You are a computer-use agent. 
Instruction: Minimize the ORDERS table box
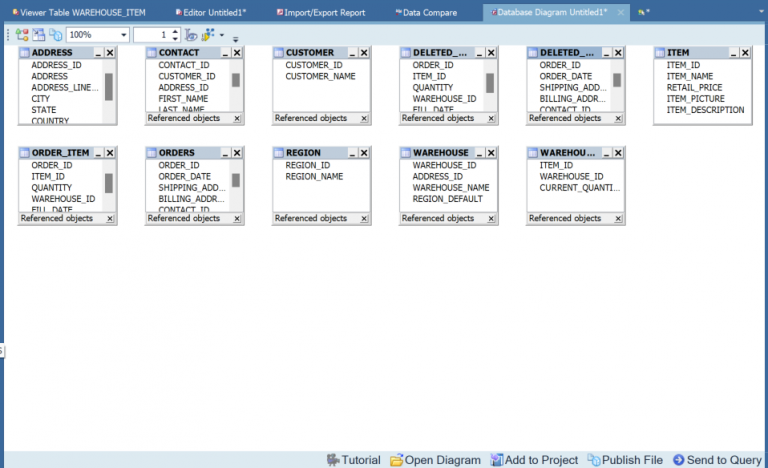(224, 153)
